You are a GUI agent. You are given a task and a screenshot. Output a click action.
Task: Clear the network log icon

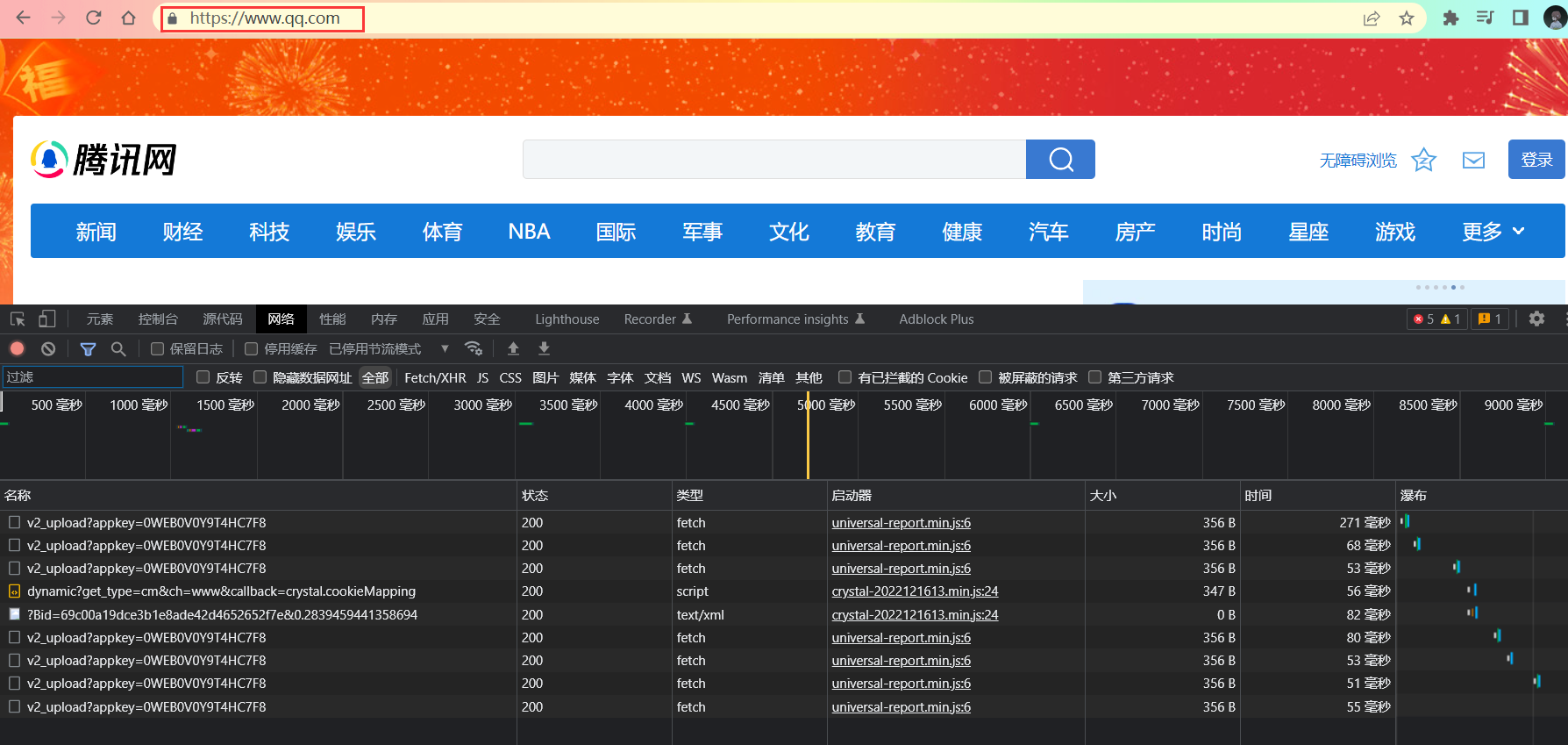click(x=48, y=348)
